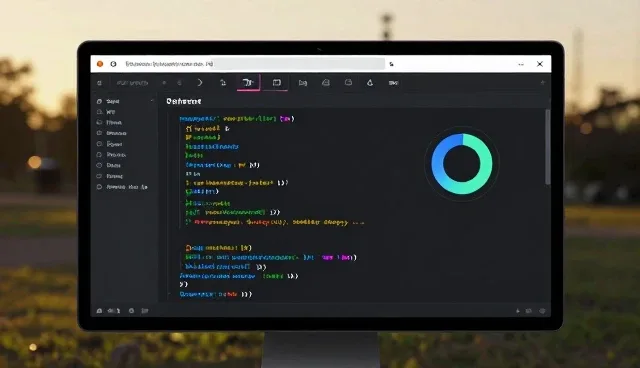Collapse the first sidebar row using its chevron
Image resolution: width=640 pixels, height=368 pixels.
pyautogui.click(x=152, y=101)
